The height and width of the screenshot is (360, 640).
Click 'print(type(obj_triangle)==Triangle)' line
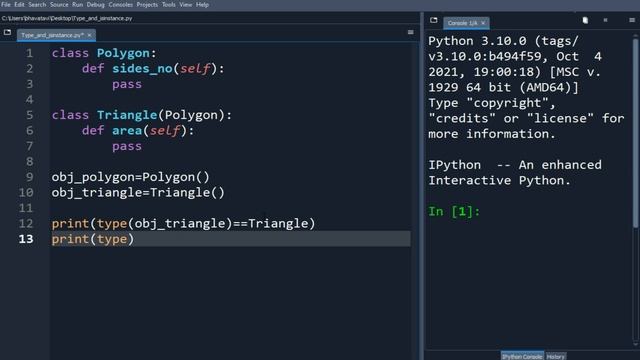tap(183, 224)
